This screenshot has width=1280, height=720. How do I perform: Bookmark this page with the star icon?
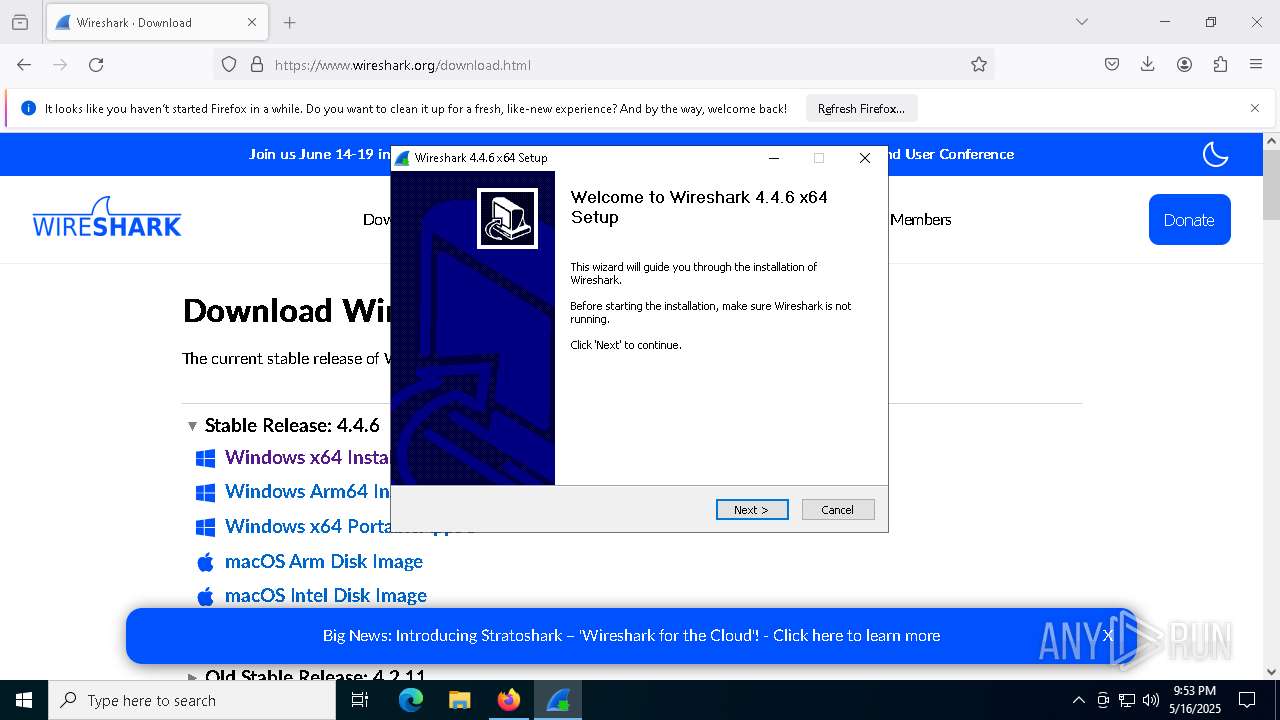click(979, 64)
